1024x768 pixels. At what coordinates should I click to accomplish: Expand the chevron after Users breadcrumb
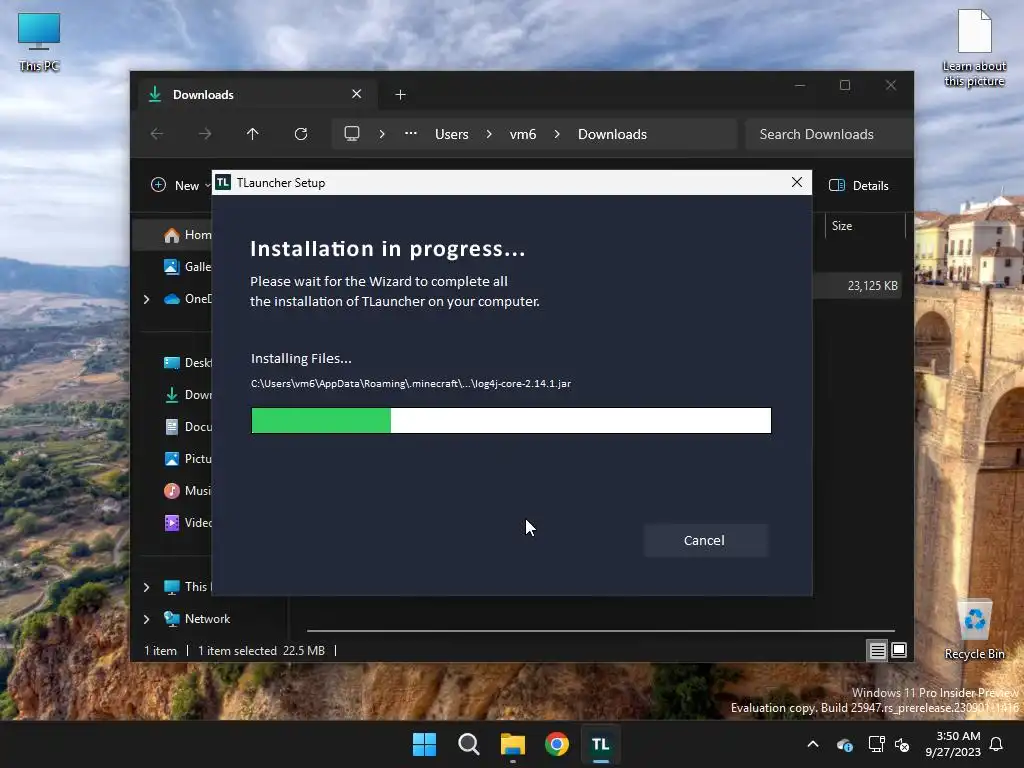tap(489, 134)
